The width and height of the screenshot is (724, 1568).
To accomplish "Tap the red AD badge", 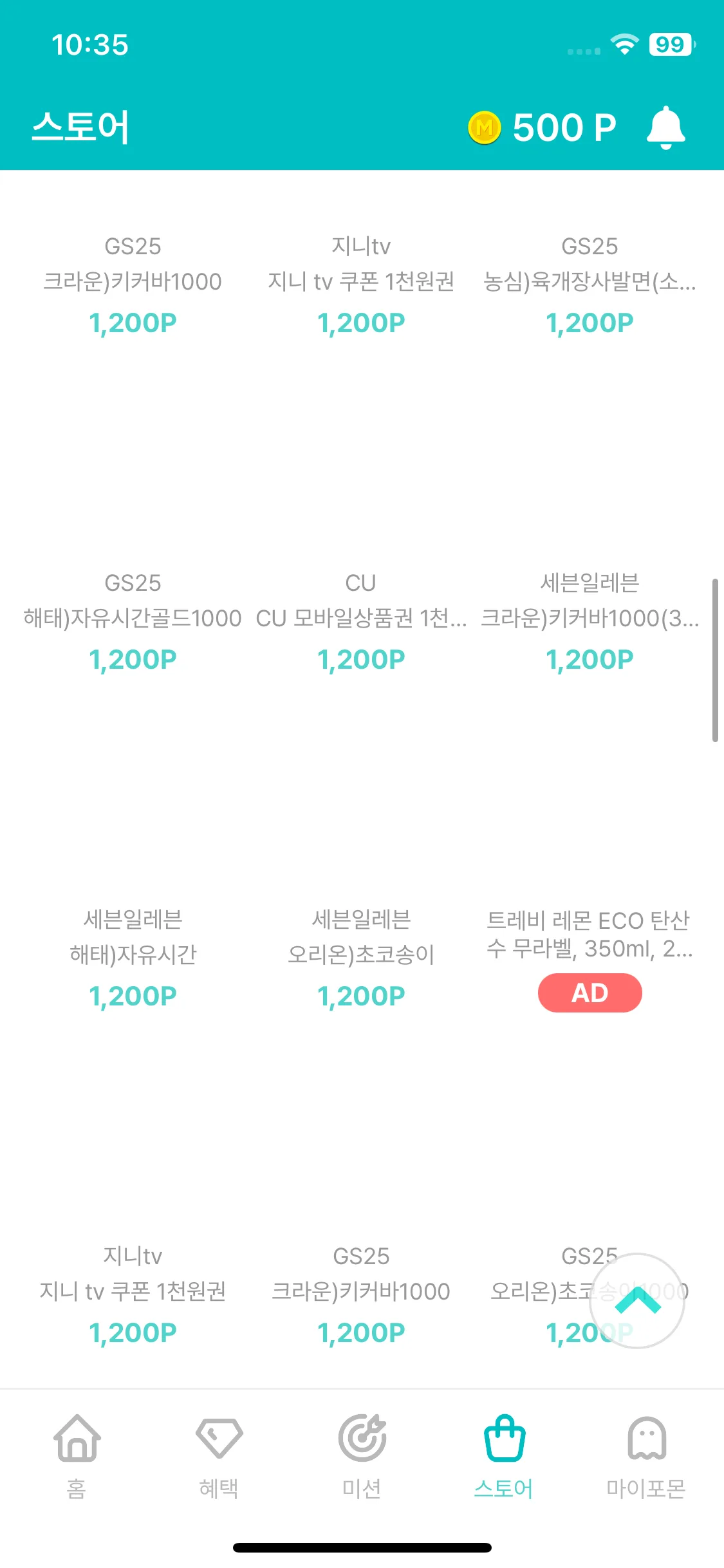I will click(589, 993).
